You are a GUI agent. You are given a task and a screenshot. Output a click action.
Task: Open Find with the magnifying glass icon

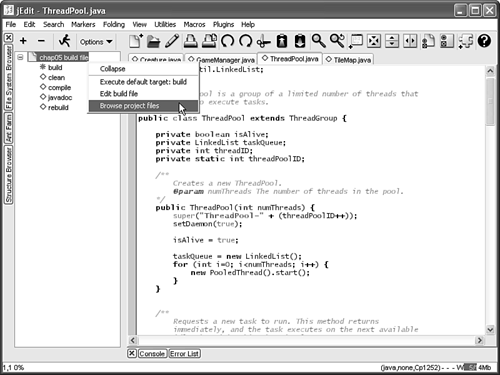click(x=319, y=41)
